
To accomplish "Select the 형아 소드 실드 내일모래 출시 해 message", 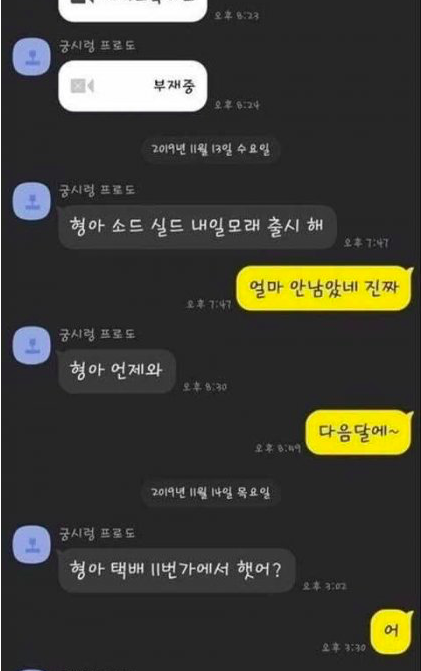I will pyautogui.click(x=197, y=226).
